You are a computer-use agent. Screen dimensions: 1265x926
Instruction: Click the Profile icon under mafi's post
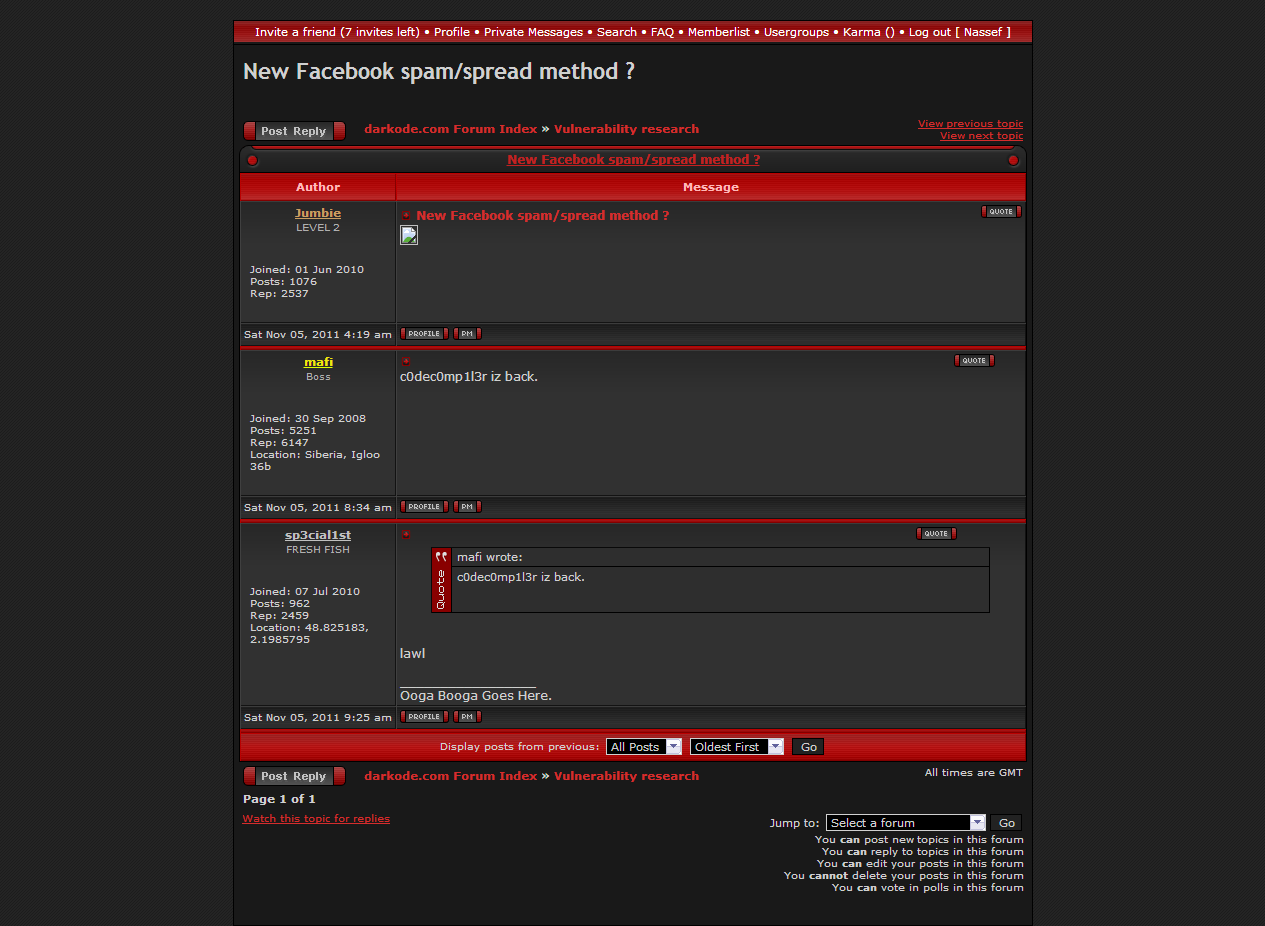tap(424, 507)
